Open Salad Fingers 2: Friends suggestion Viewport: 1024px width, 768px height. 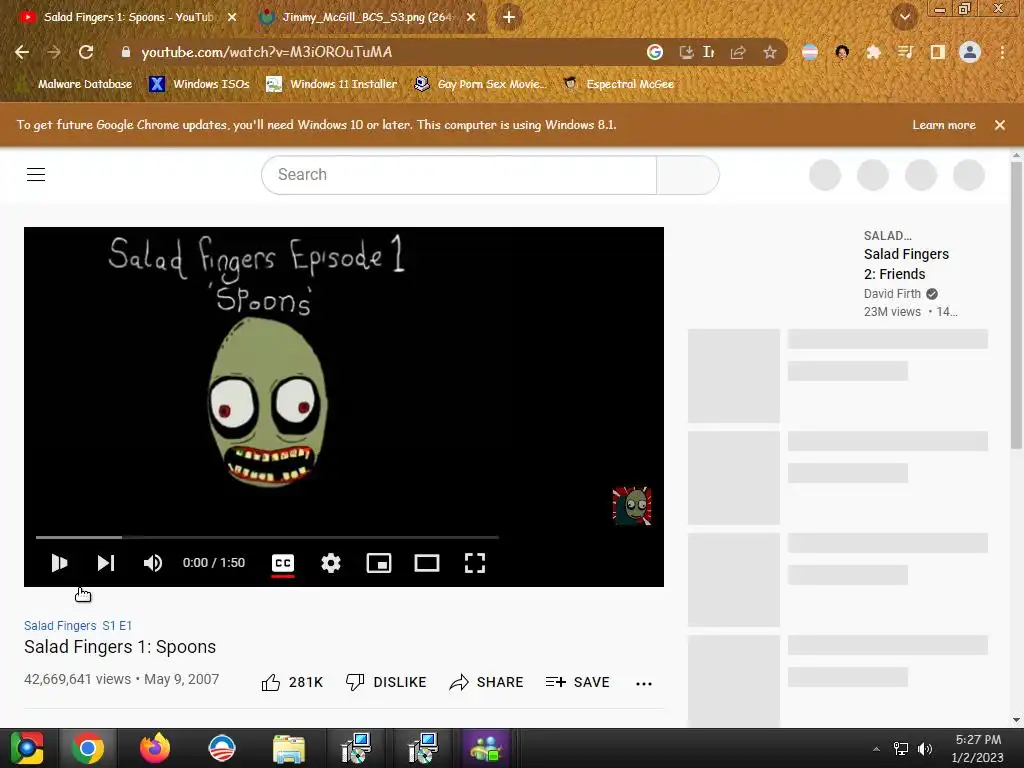[906, 264]
